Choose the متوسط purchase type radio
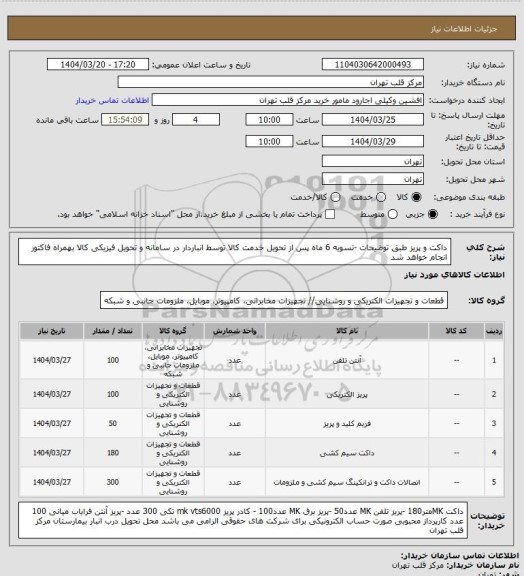Screen dimensions: 524x576 point(393,214)
